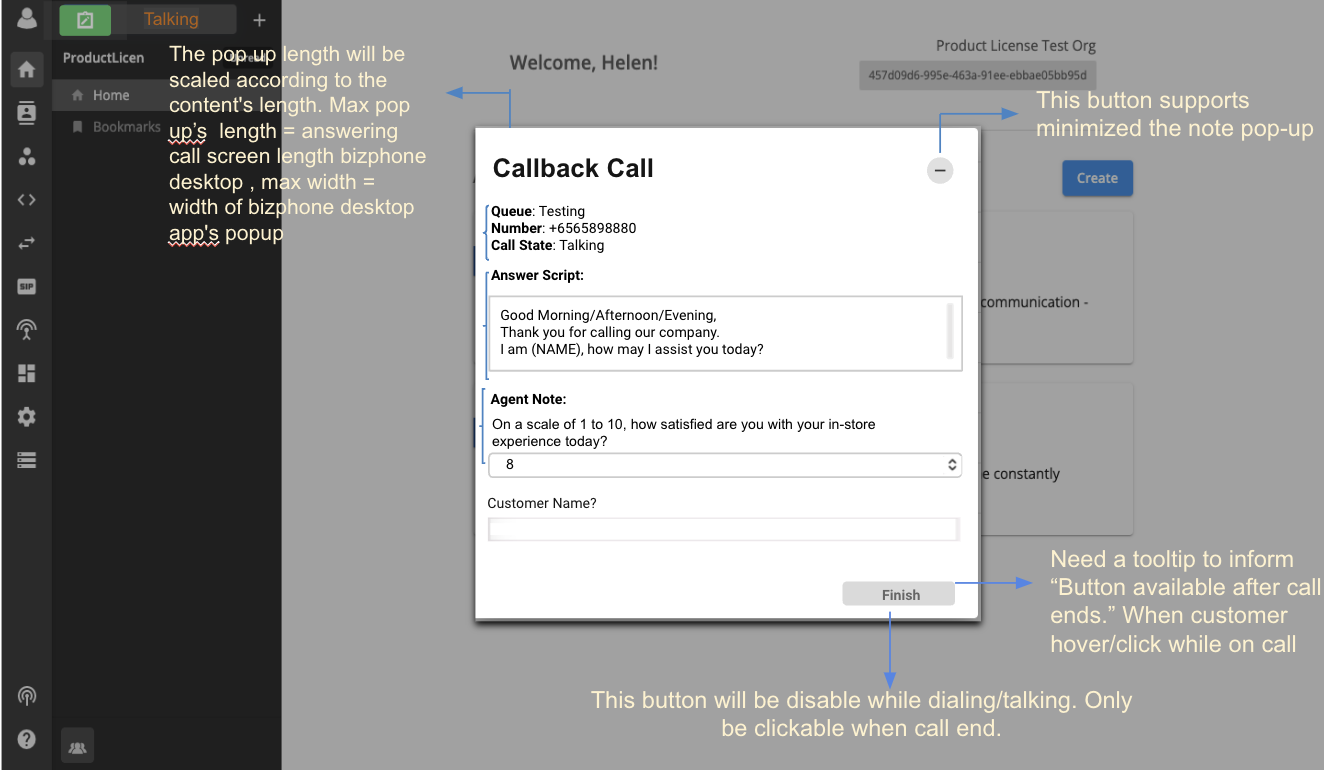
Task: Open the SIP icon in sidebar
Action: coord(27,286)
